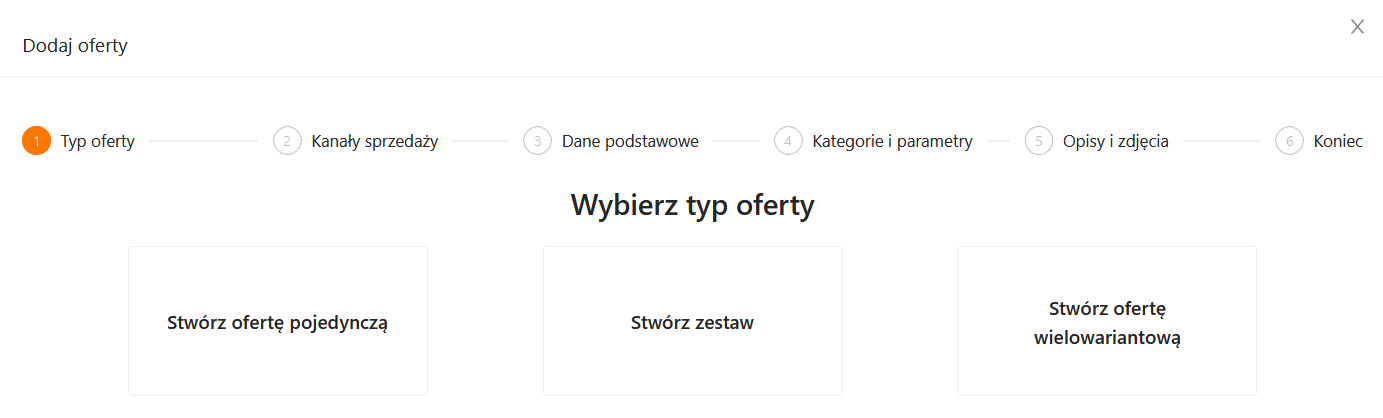Click the step 2 number circle

pyautogui.click(x=287, y=141)
